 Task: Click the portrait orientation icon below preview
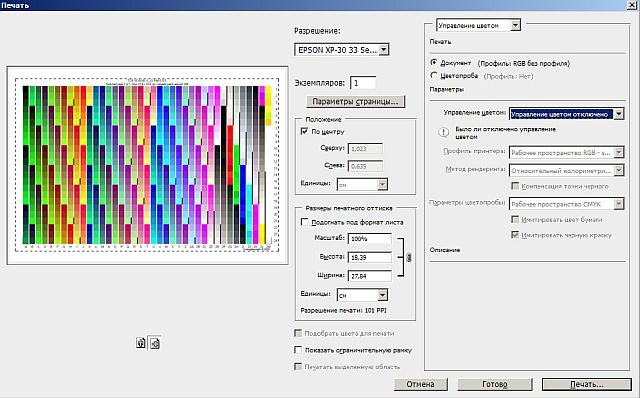coord(140,343)
